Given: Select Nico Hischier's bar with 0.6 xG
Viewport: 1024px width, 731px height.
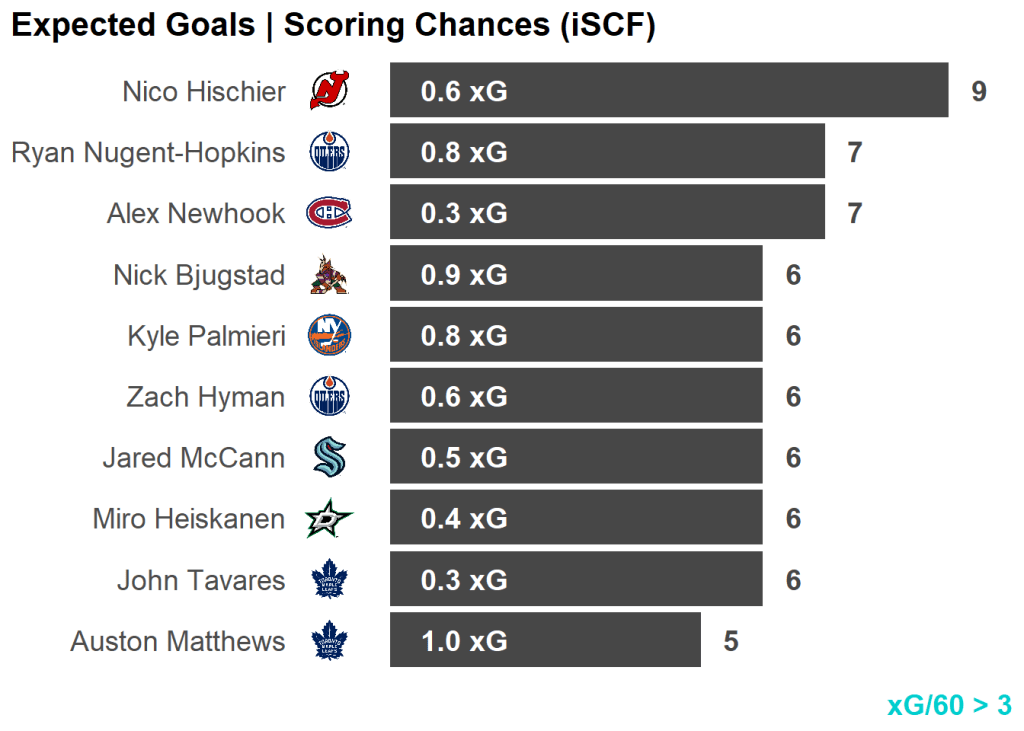Looking at the screenshot, I should [x=668, y=91].
